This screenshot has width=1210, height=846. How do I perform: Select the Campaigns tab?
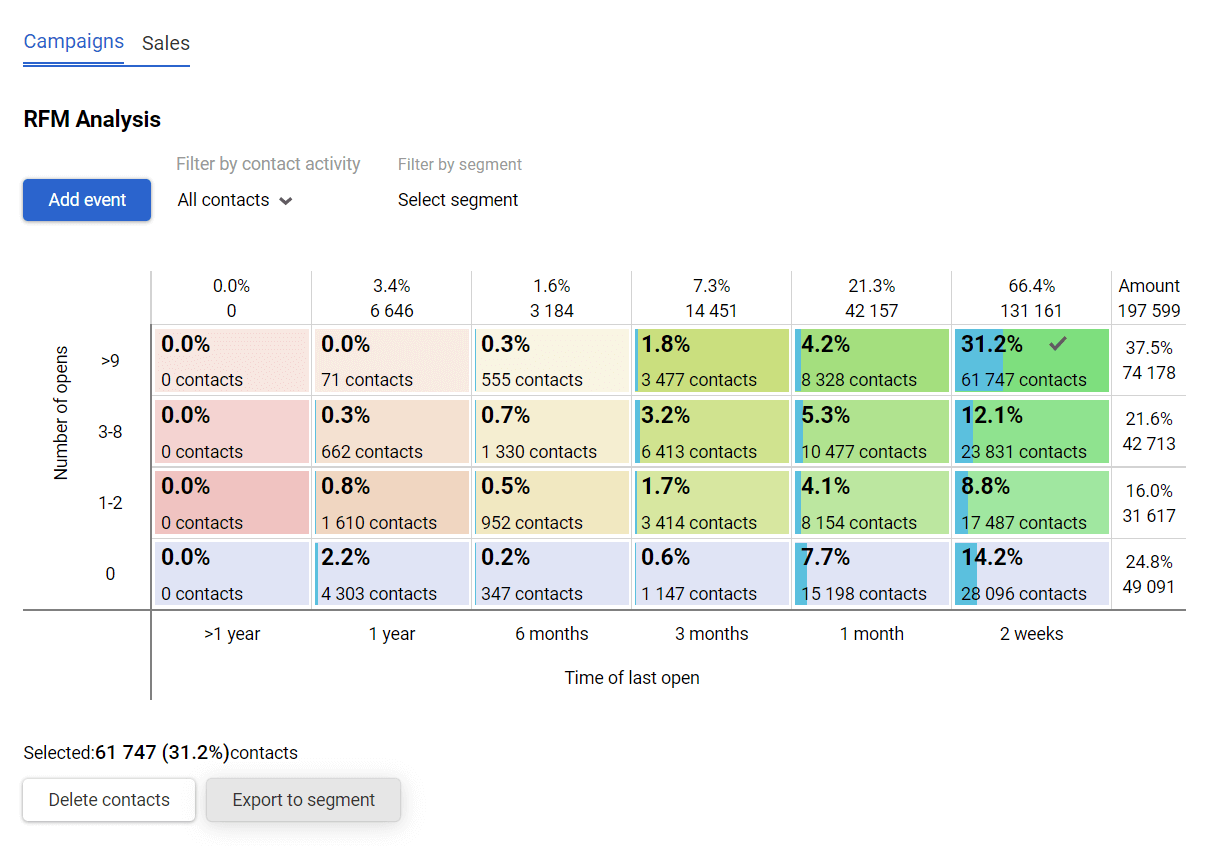tap(73, 42)
